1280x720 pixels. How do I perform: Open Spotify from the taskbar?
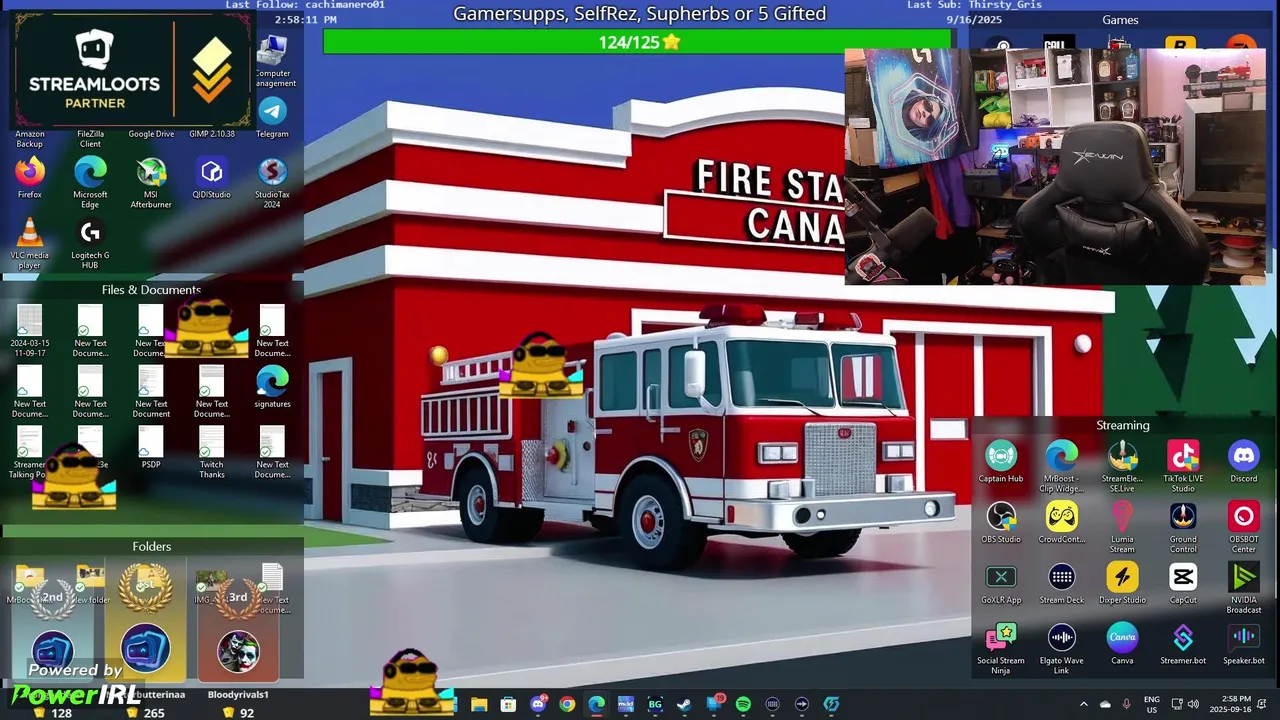click(743, 704)
